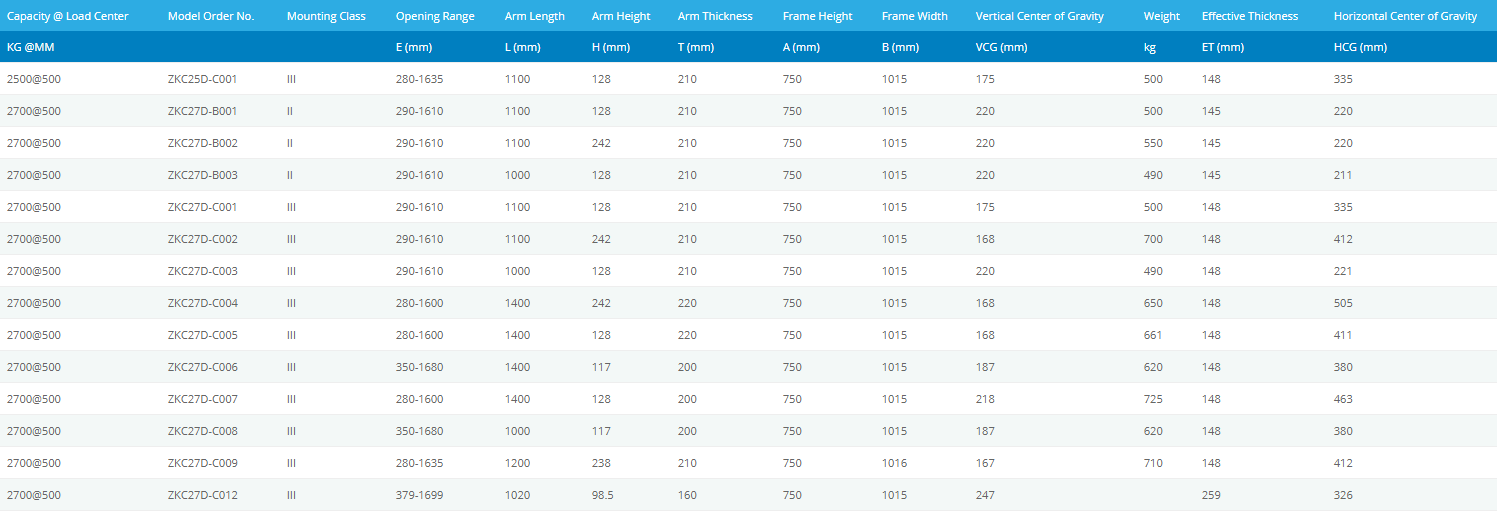The width and height of the screenshot is (1497, 526).
Task: Click weight value '725'
Action: tap(1153, 399)
